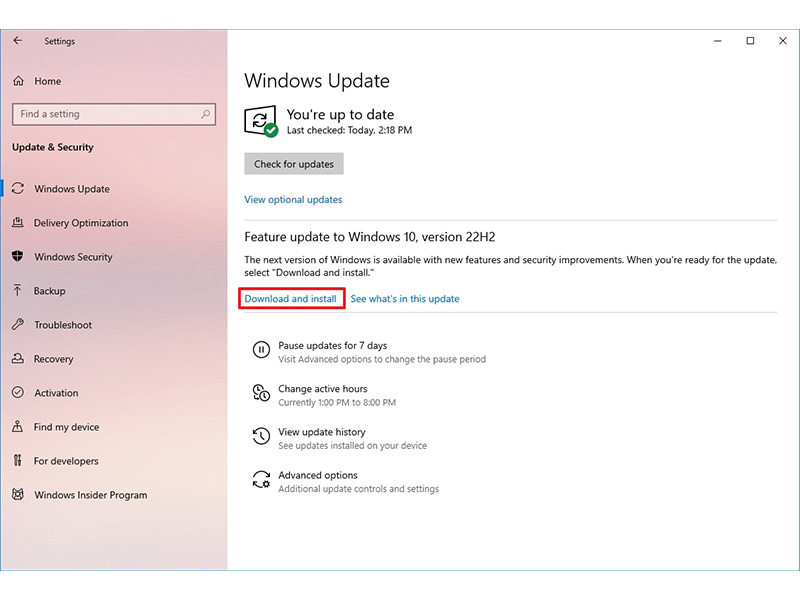Click the Backup upload arrow icon
The width and height of the screenshot is (800, 600).
pos(18,290)
